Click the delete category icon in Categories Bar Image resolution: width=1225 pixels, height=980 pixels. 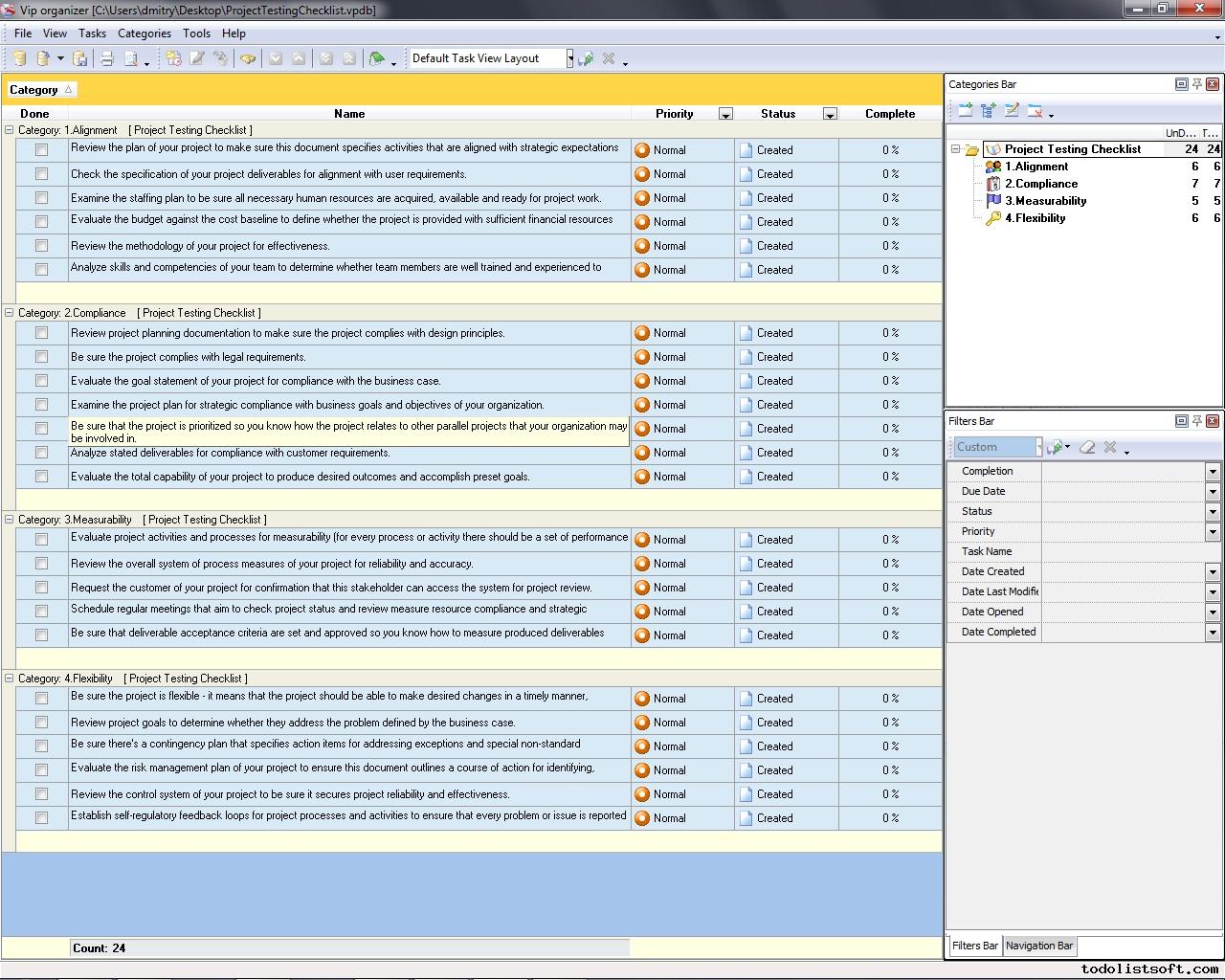pyautogui.click(x=1035, y=111)
